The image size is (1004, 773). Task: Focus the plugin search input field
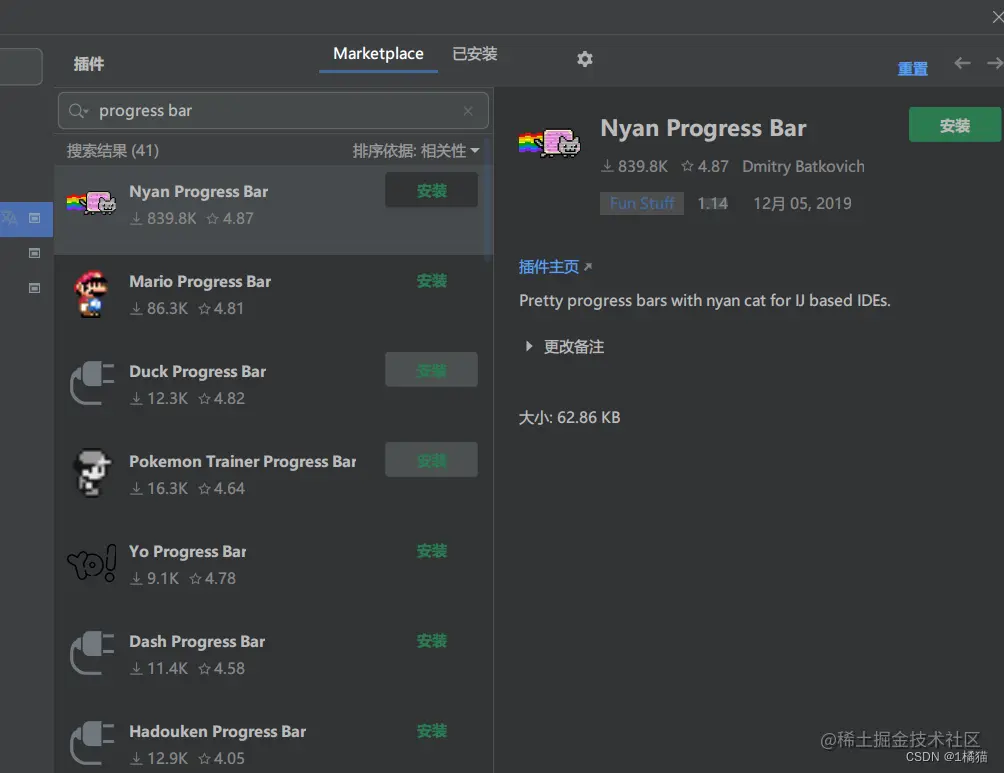[273, 111]
